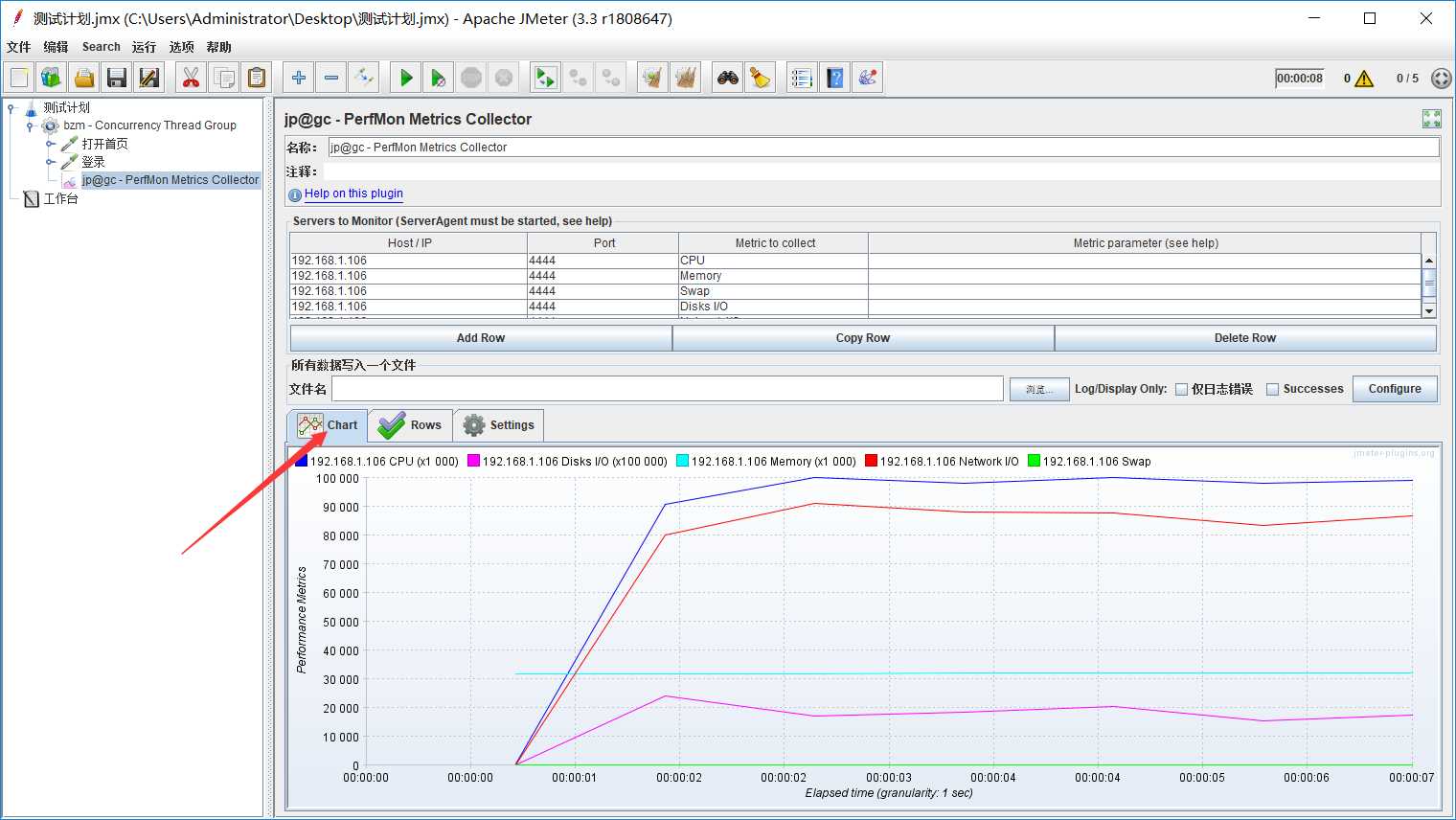Click the gray Shutdown test icon
Image resolution: width=1456 pixels, height=820 pixels.
tap(504, 78)
